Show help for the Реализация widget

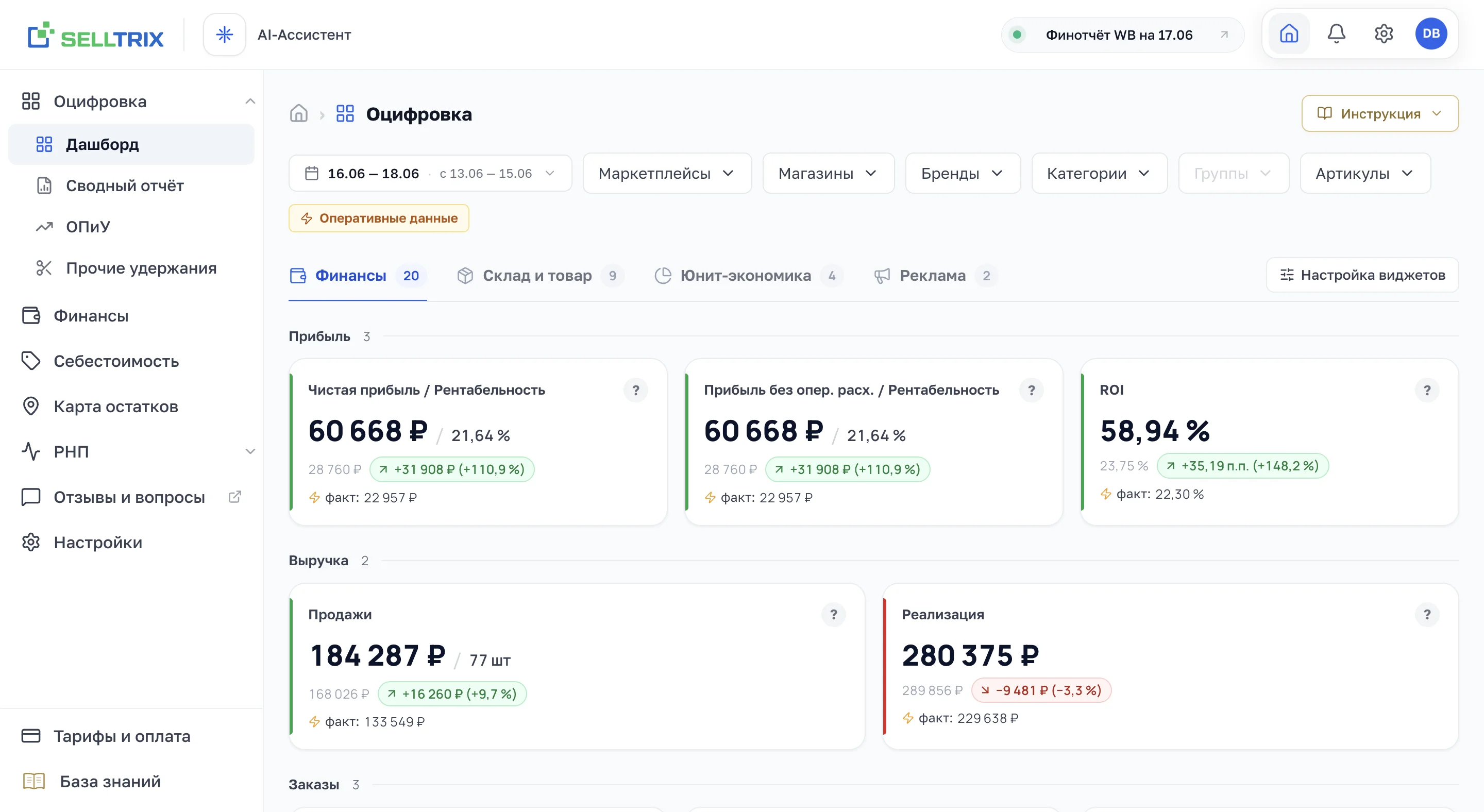(x=1427, y=615)
